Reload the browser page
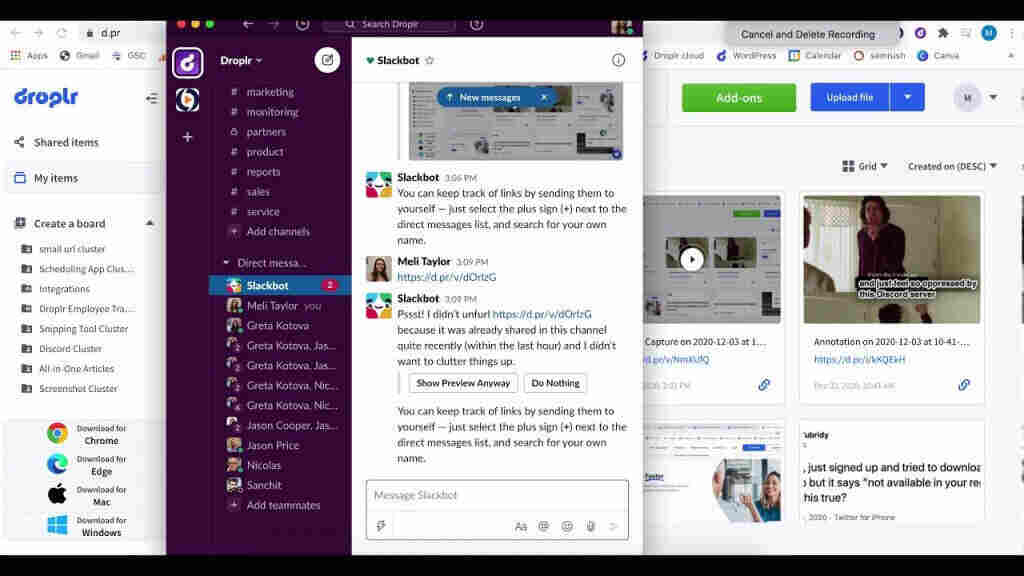Screen dimensions: 1024x576 [61, 33]
